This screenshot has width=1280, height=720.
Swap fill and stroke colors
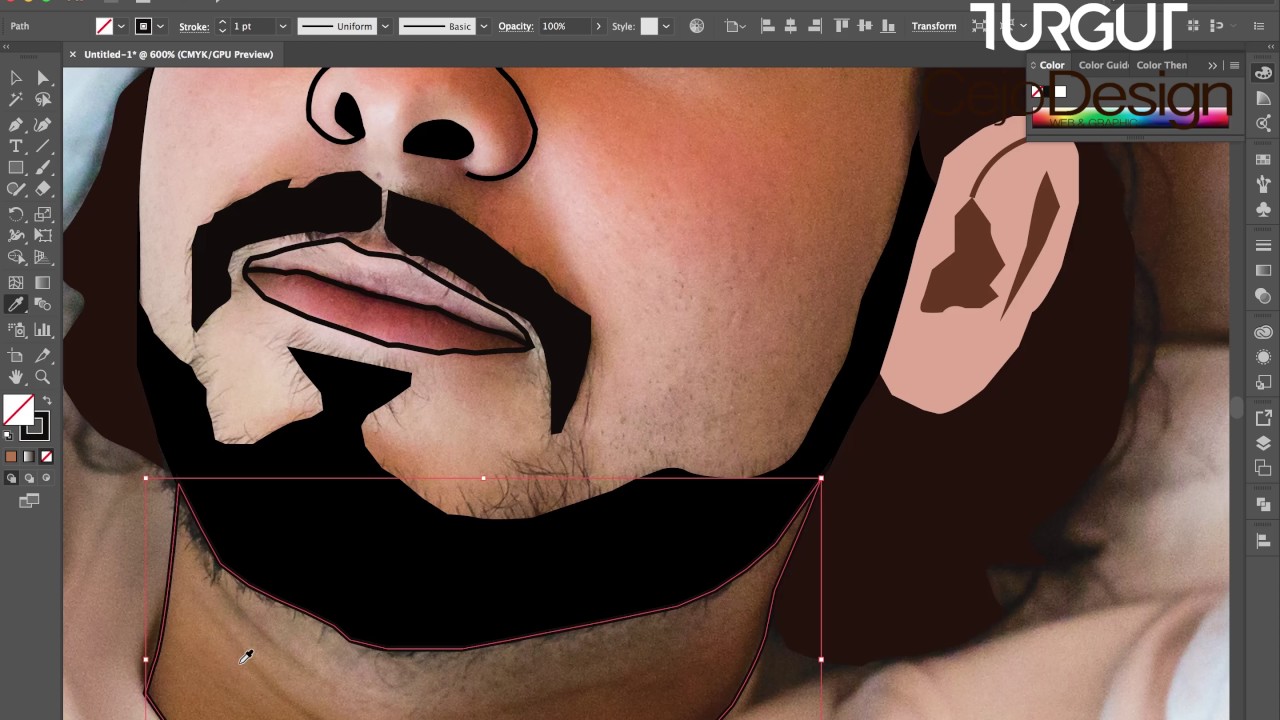point(46,400)
